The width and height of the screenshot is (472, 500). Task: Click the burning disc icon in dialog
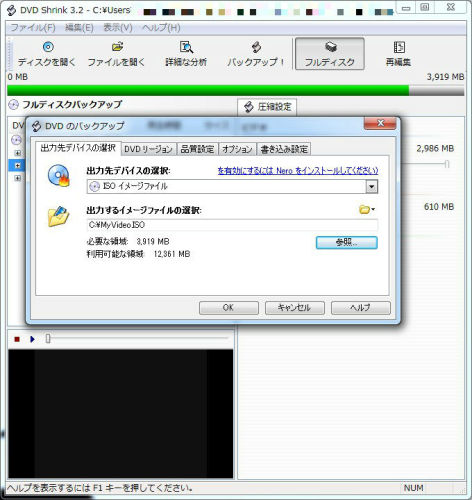[59, 176]
